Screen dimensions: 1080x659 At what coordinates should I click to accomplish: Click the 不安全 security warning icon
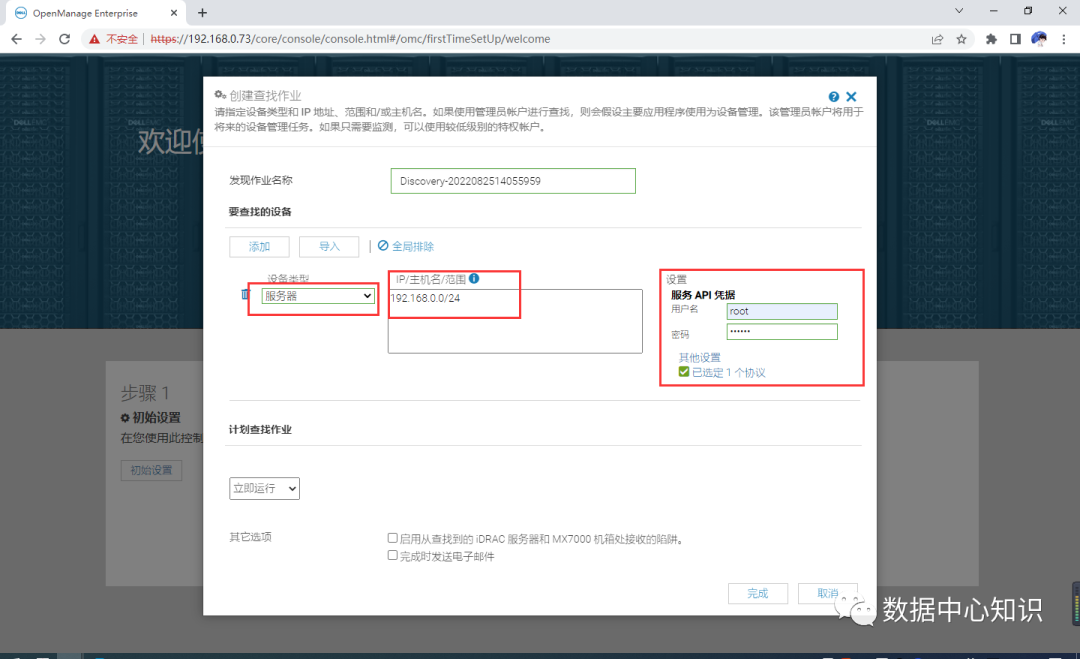(x=94, y=39)
